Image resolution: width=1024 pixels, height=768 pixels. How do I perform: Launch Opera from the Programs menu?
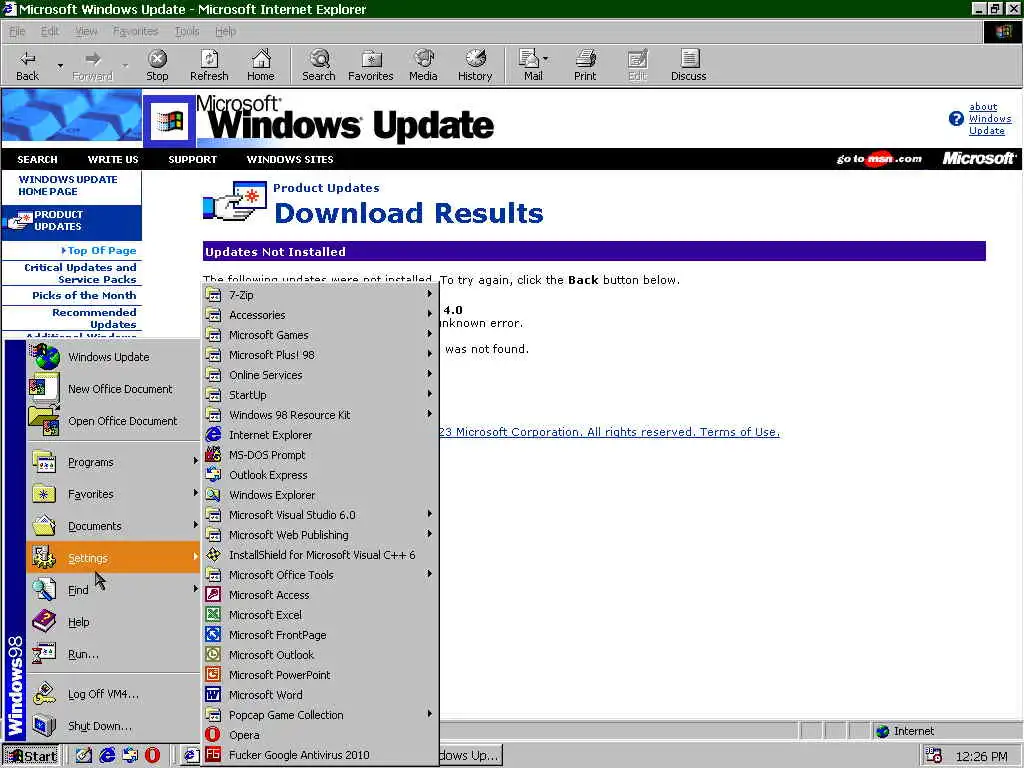[320, 735]
